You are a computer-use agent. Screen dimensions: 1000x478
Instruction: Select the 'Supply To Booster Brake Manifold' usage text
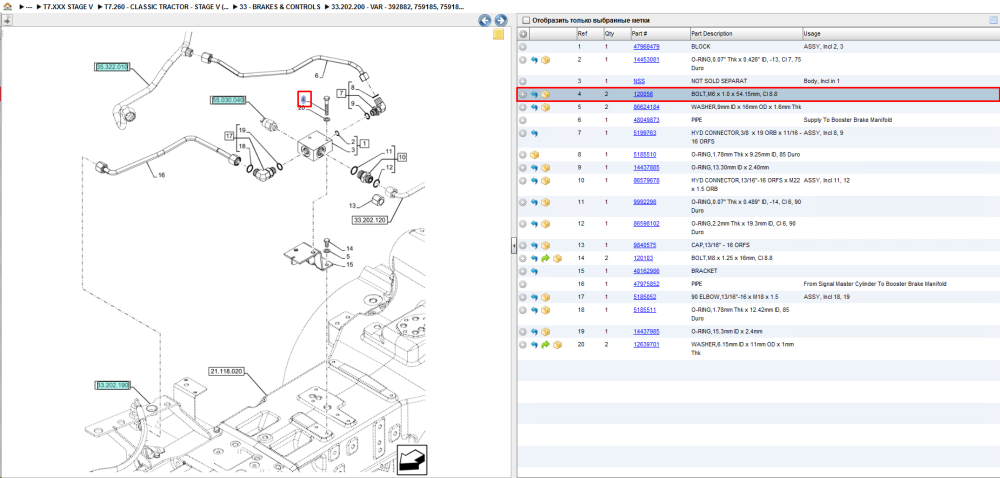(x=848, y=120)
